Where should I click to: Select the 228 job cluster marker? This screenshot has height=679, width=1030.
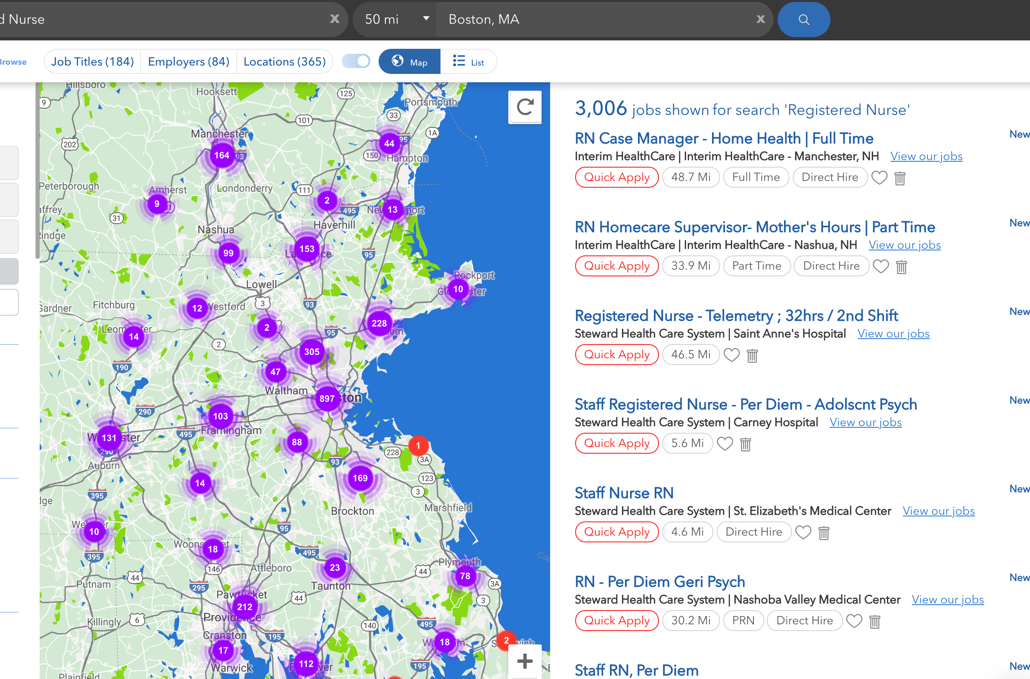click(x=379, y=323)
